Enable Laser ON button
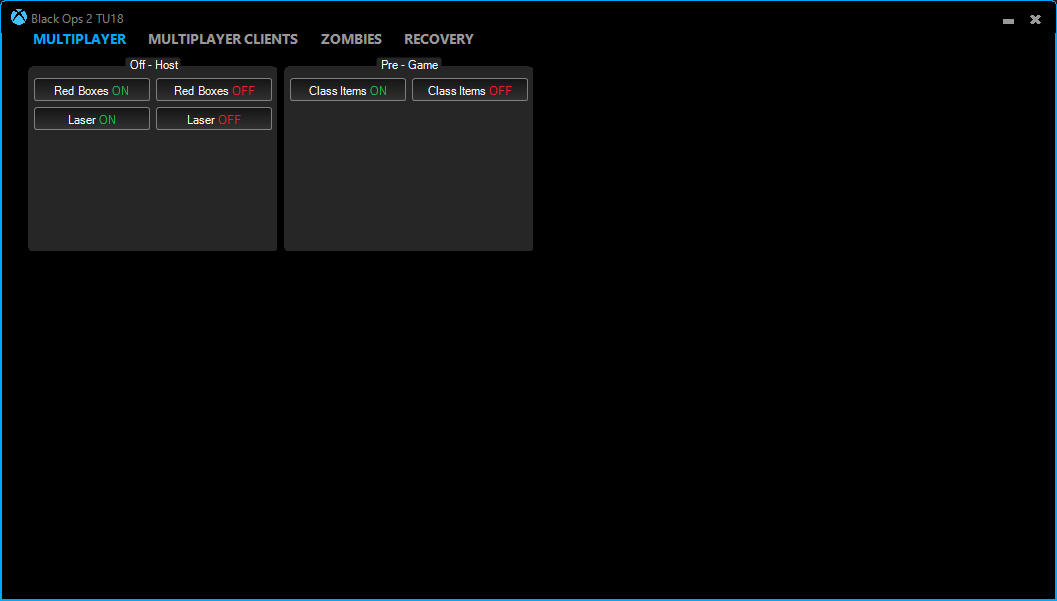Viewport: 1057px width, 601px height. 92,119
